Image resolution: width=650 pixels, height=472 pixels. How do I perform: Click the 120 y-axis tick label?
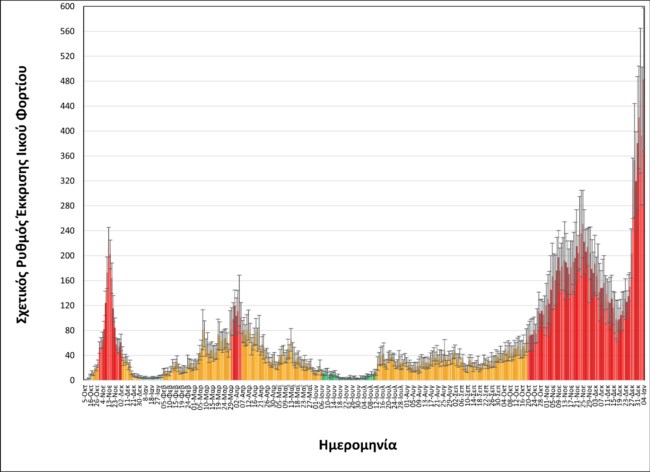pyautogui.click(x=67, y=306)
